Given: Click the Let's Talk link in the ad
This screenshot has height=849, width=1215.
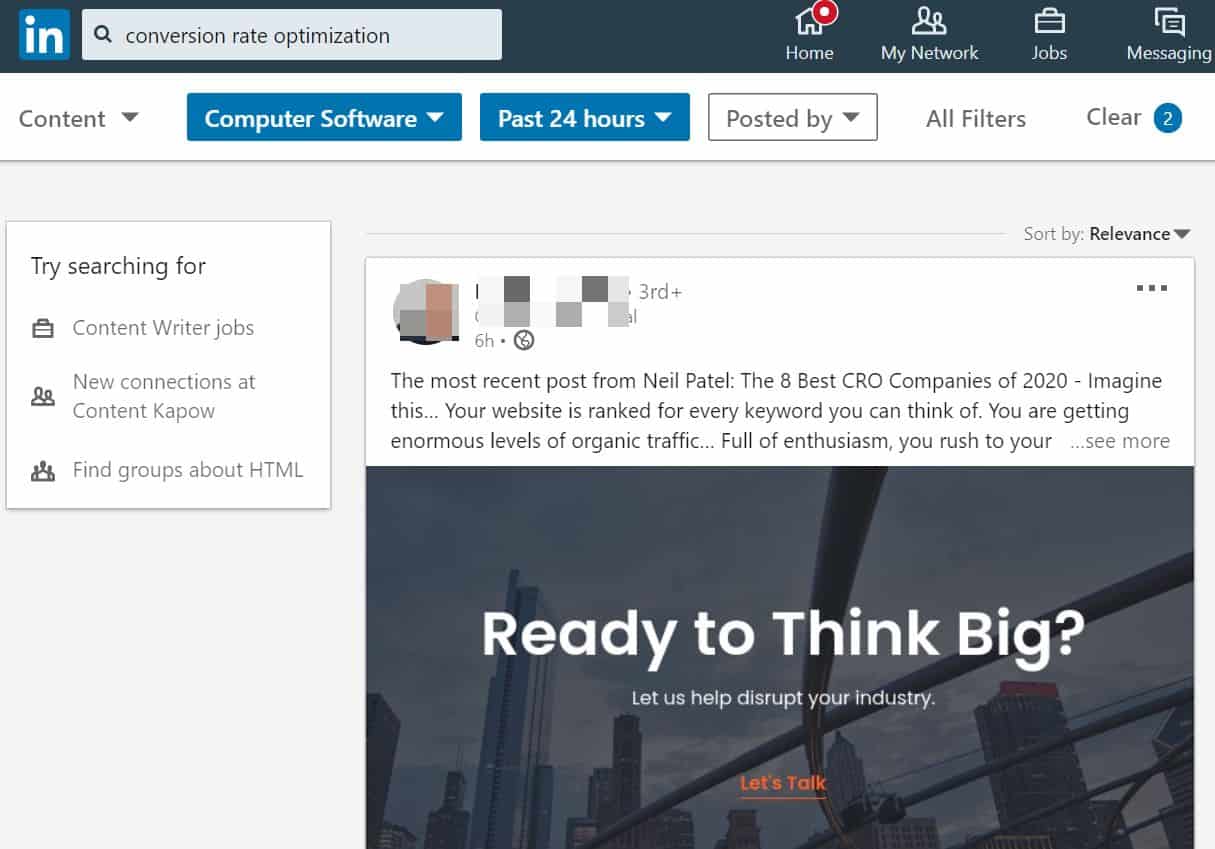Looking at the screenshot, I should (782, 783).
